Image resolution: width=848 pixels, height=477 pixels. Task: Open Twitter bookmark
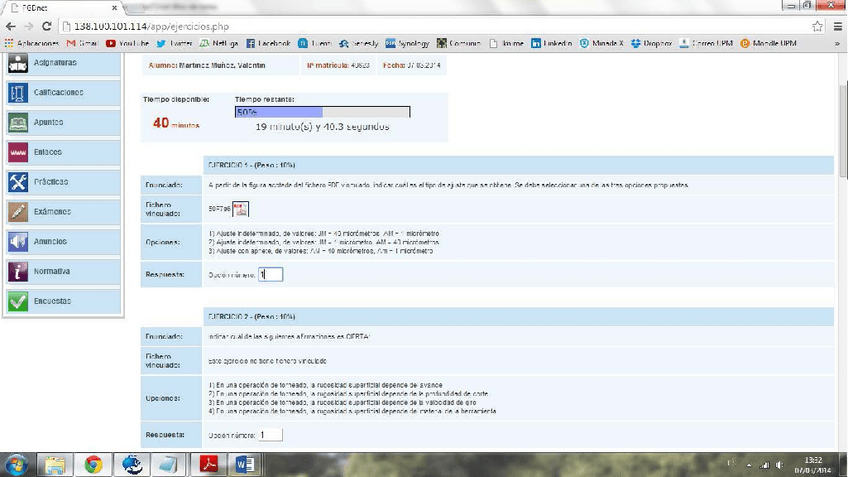[x=174, y=43]
